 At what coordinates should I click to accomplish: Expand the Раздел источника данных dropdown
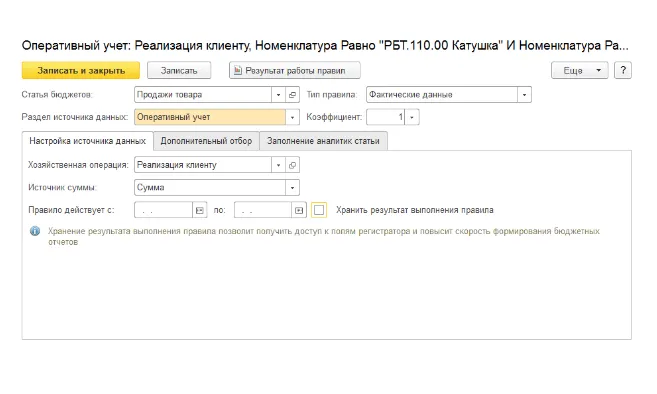(x=292, y=117)
